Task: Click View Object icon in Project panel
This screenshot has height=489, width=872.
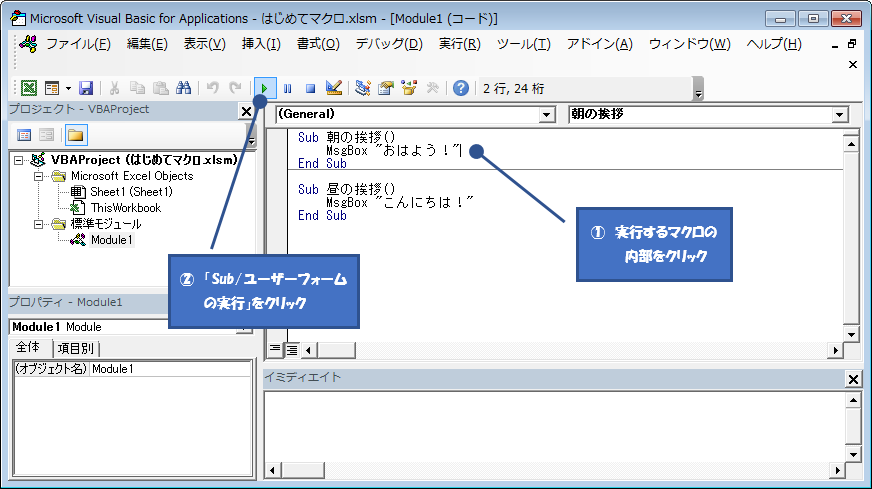Action: (x=47, y=135)
